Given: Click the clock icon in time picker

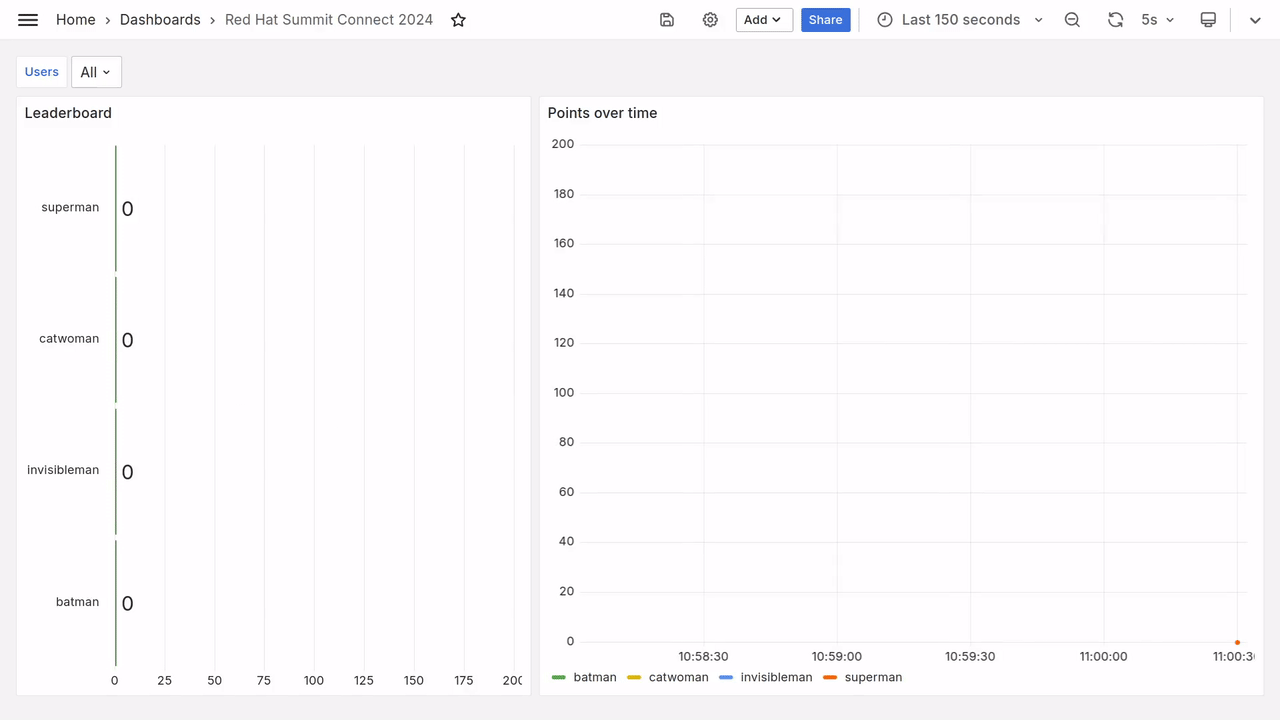Looking at the screenshot, I should (885, 20).
